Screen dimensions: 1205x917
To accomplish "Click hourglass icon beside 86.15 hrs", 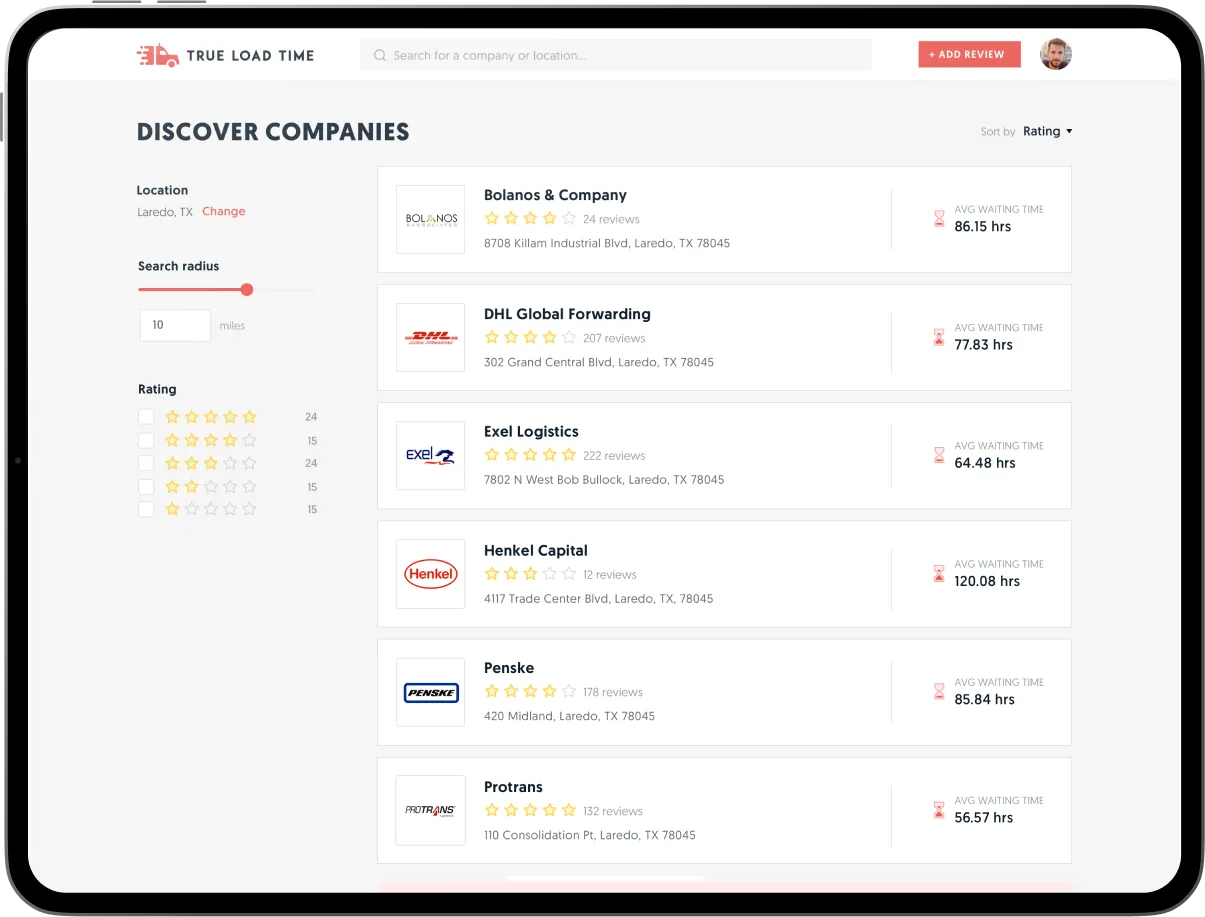I will [939, 218].
